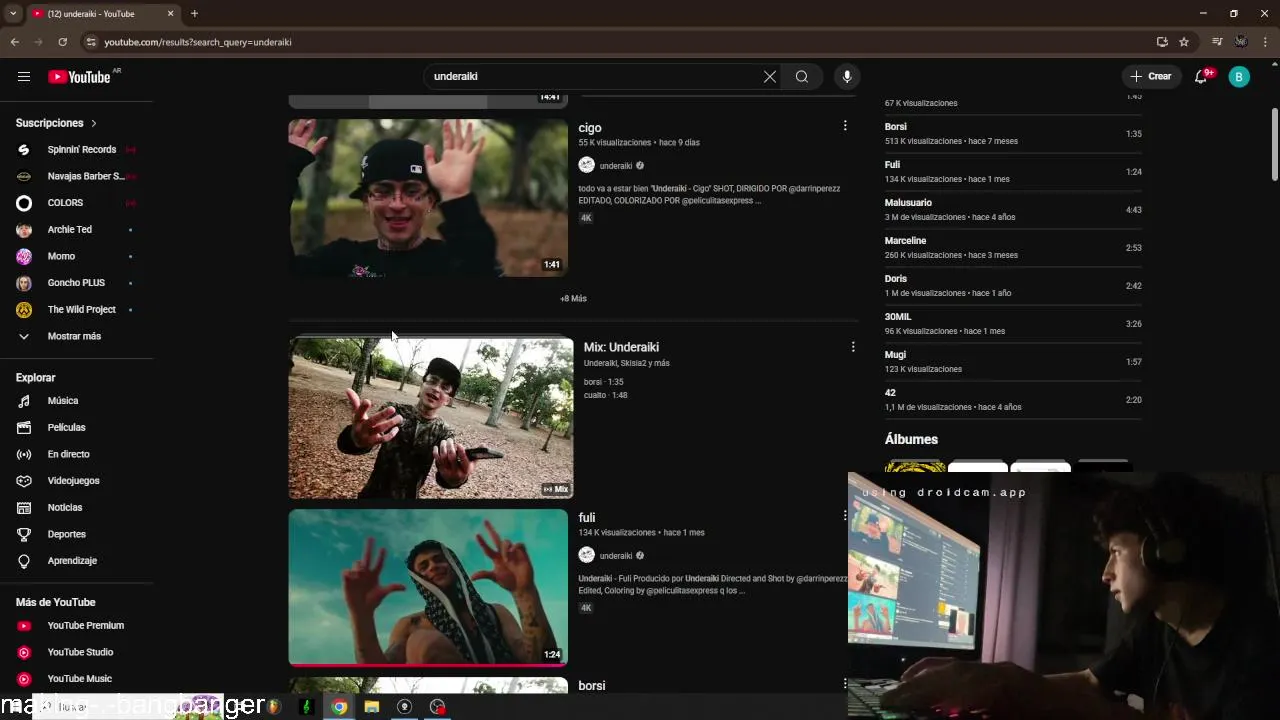
Task: Open Chrome tab search dropdown
Action: click(x=13, y=14)
